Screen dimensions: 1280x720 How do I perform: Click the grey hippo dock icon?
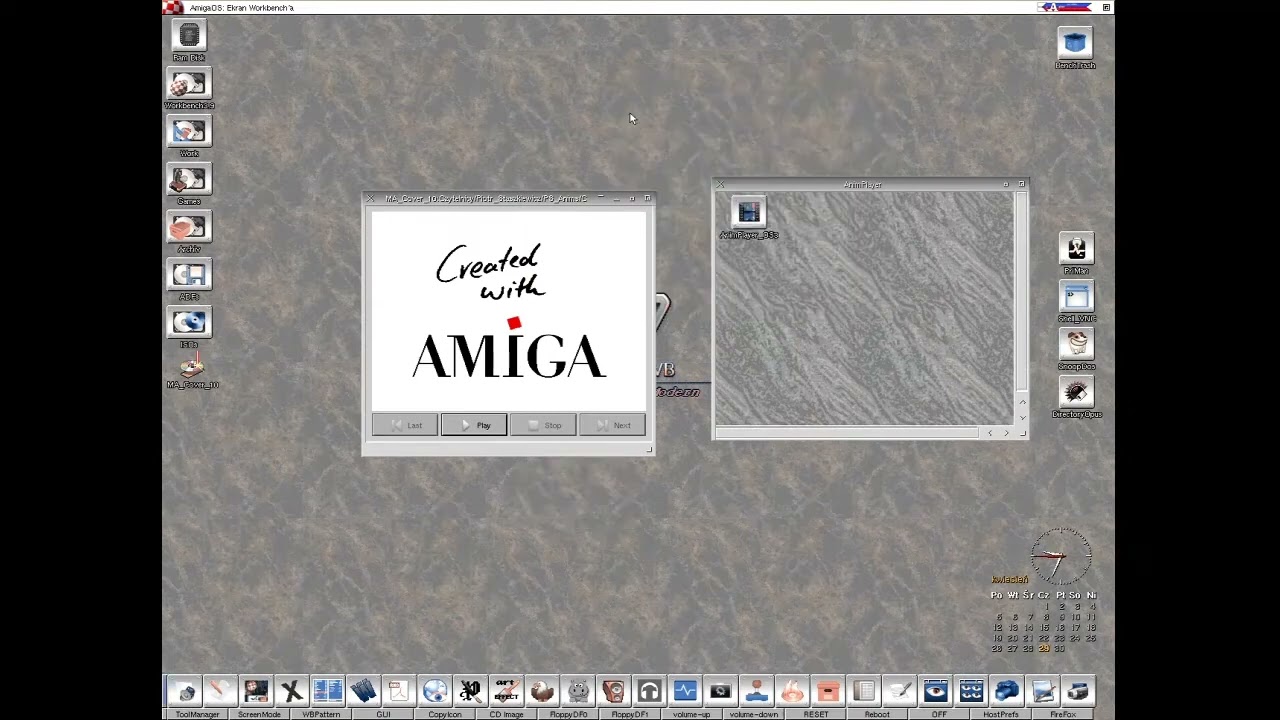click(578, 691)
